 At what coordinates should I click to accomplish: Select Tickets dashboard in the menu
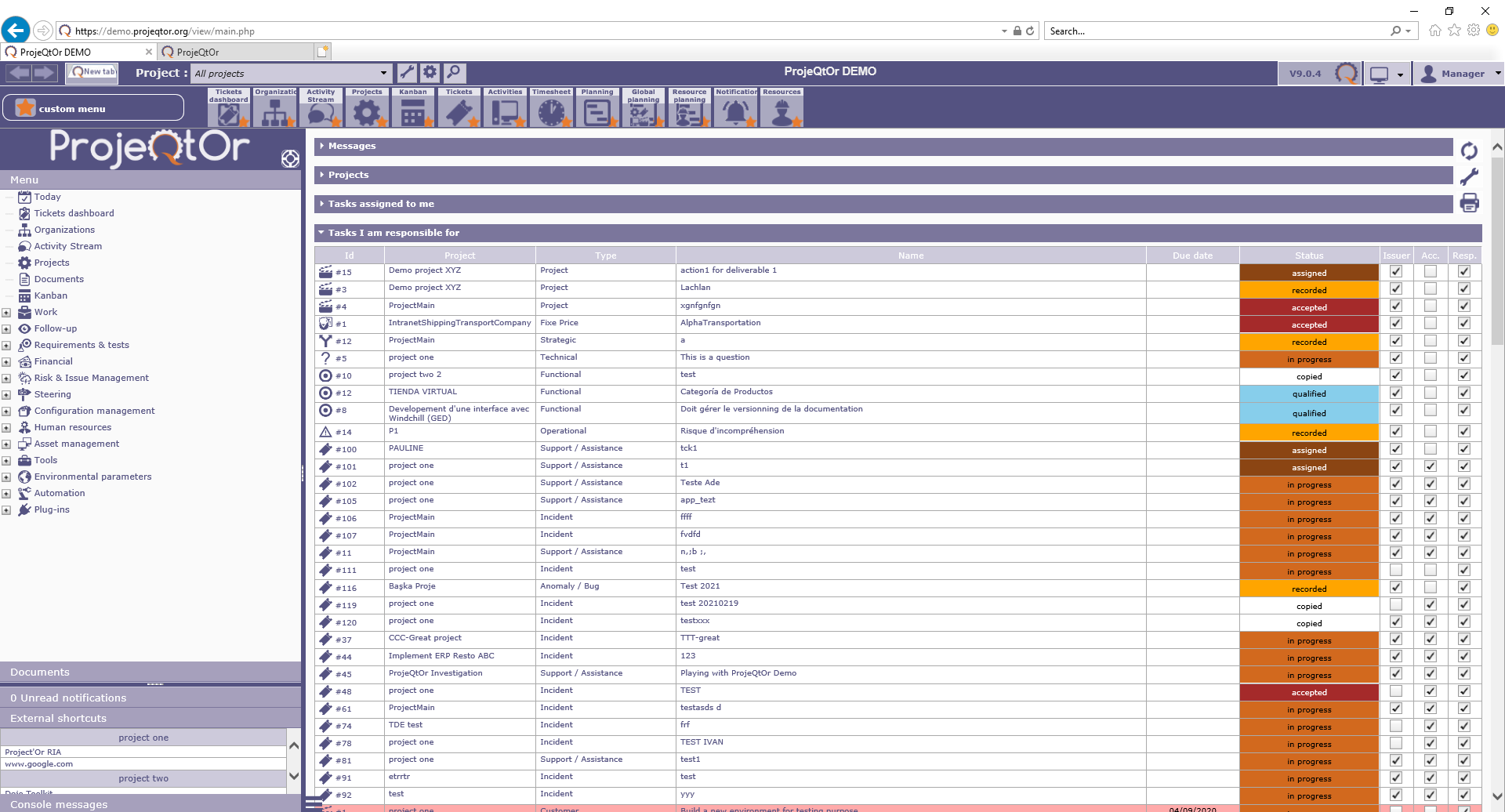(x=74, y=213)
